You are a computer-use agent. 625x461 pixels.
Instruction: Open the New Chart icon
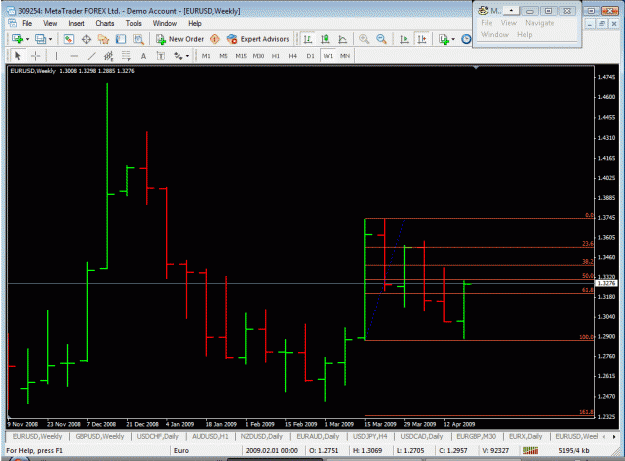tap(17, 39)
